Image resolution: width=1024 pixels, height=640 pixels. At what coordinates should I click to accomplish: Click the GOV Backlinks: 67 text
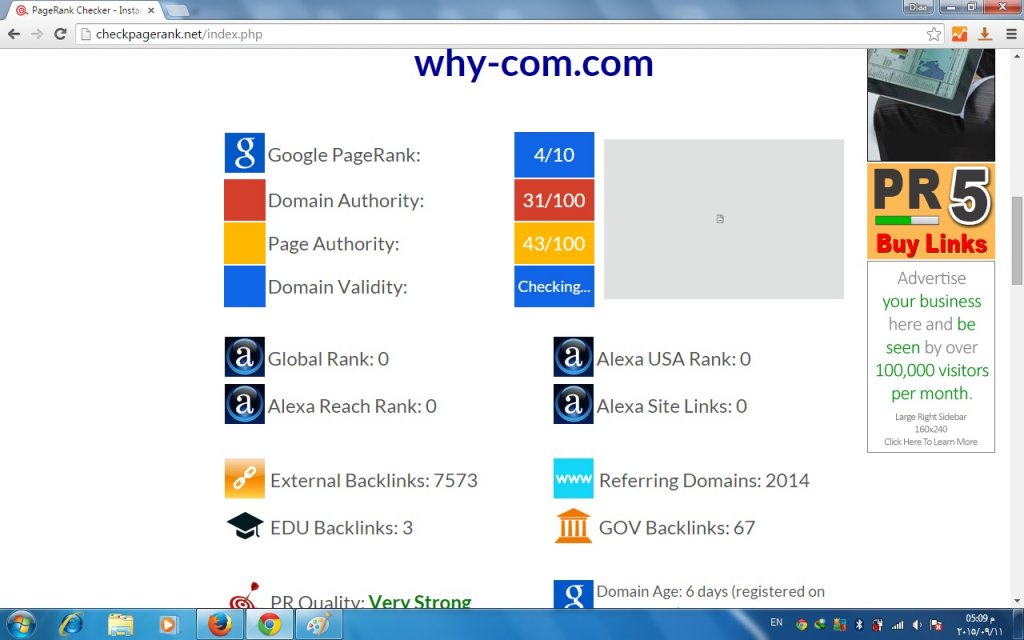pyautogui.click(x=677, y=528)
